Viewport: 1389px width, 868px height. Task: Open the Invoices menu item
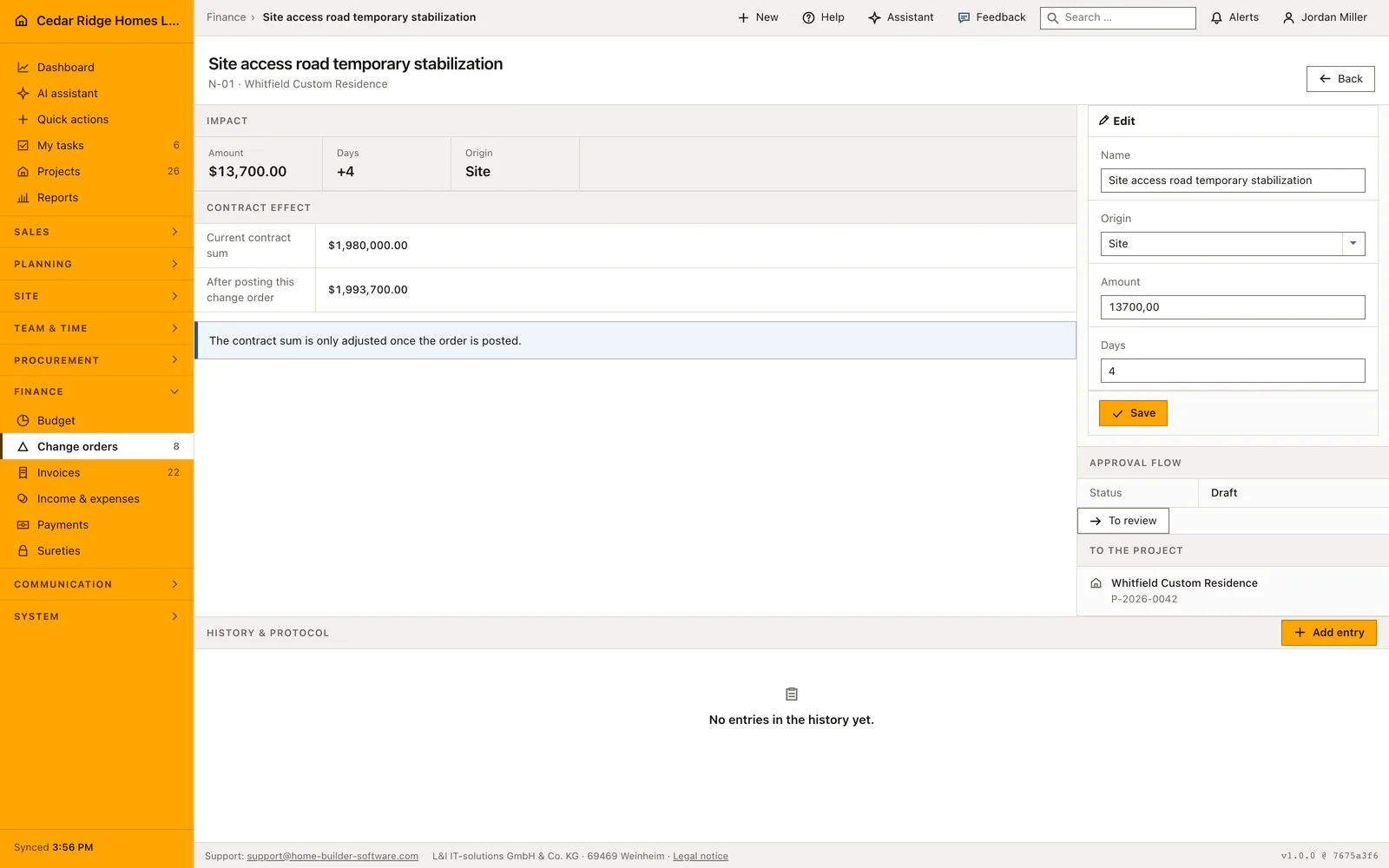96,472
